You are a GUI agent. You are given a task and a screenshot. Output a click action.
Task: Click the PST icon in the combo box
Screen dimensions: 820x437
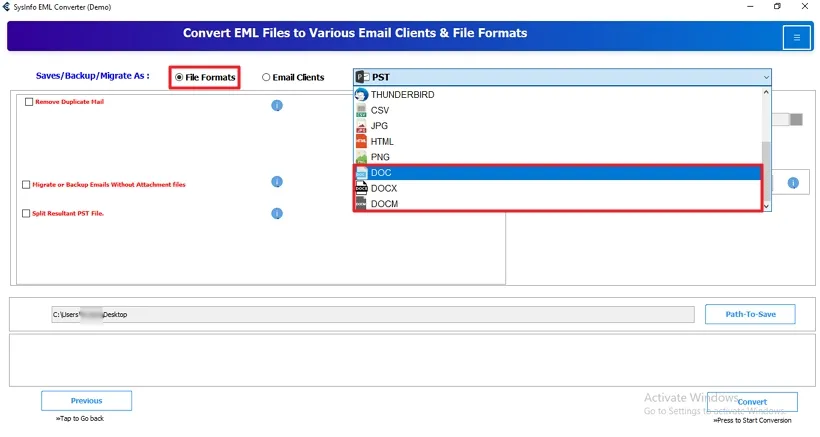coord(362,77)
